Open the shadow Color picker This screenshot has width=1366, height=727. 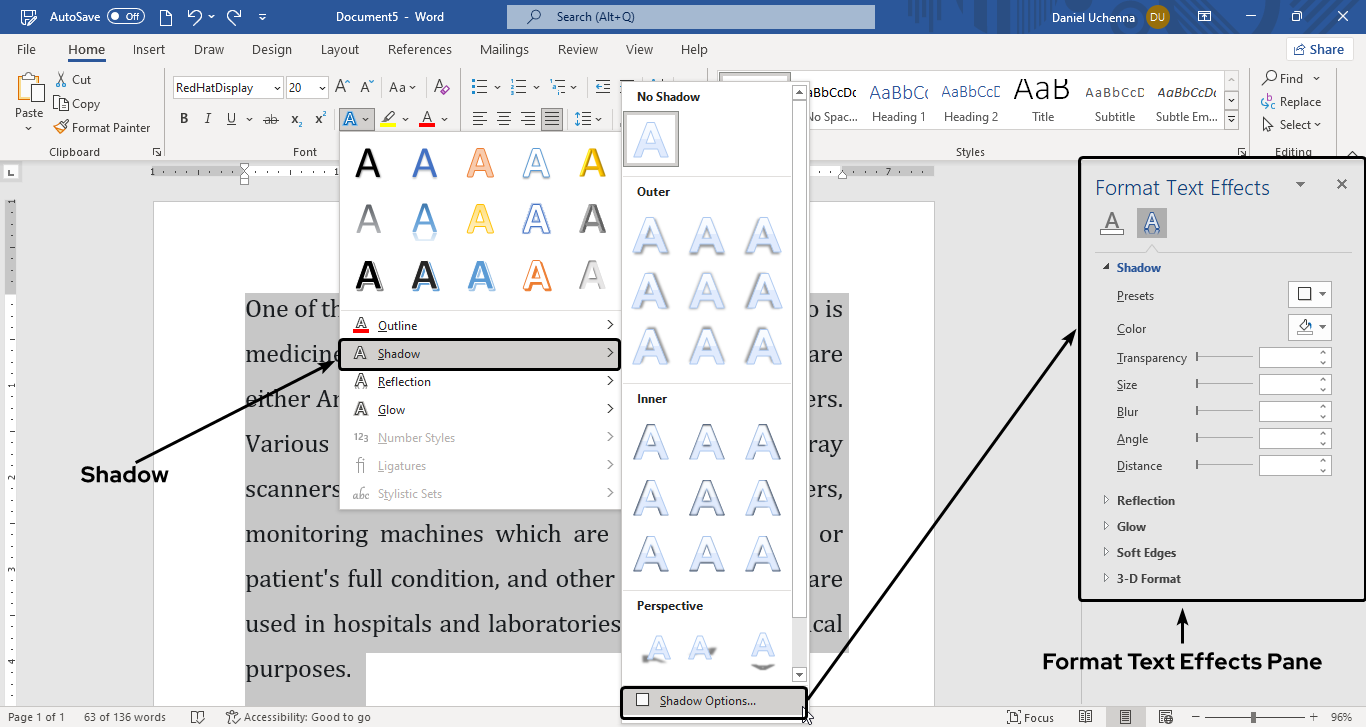click(1309, 327)
